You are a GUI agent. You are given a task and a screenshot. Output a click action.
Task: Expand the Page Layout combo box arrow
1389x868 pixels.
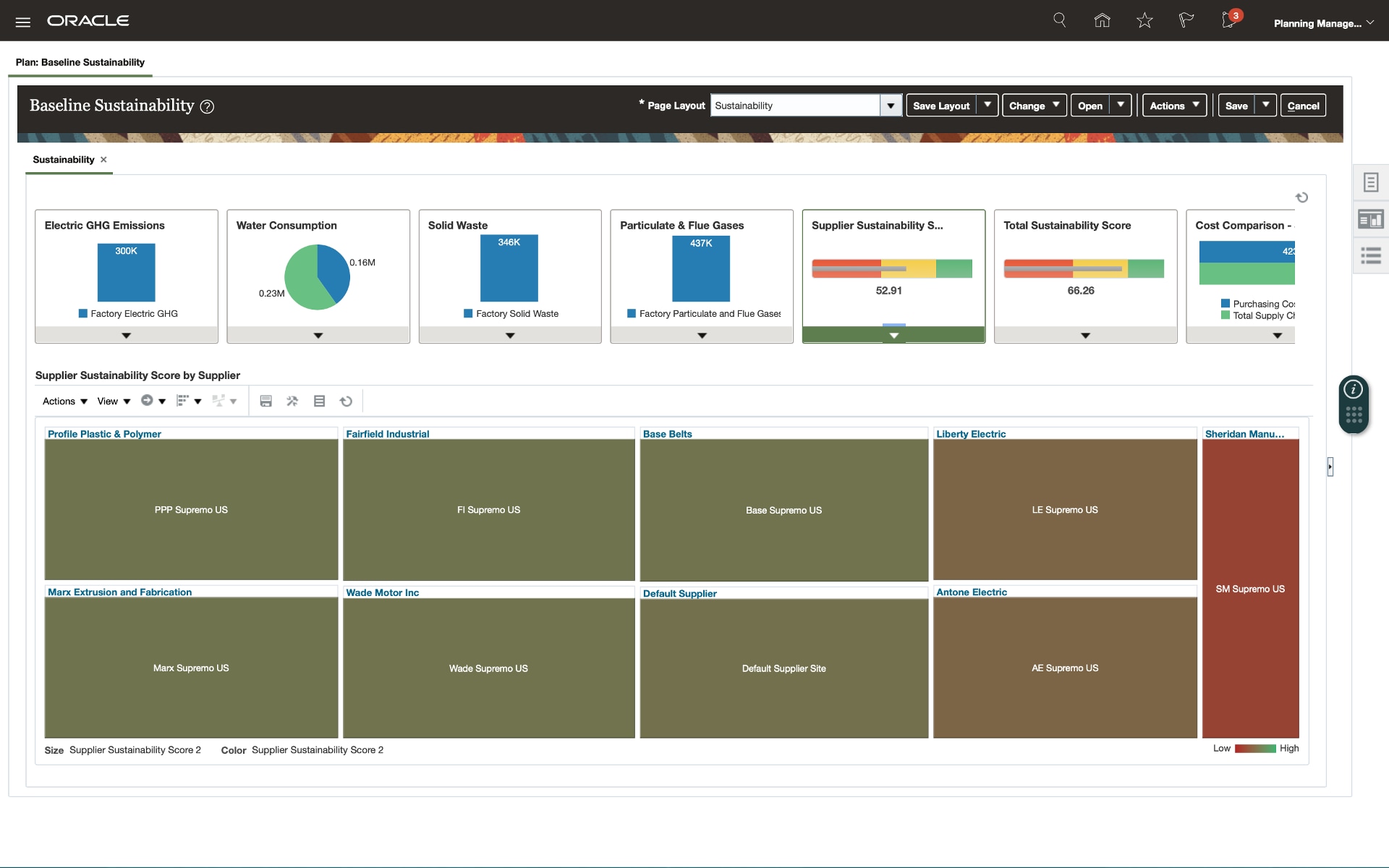click(x=891, y=106)
